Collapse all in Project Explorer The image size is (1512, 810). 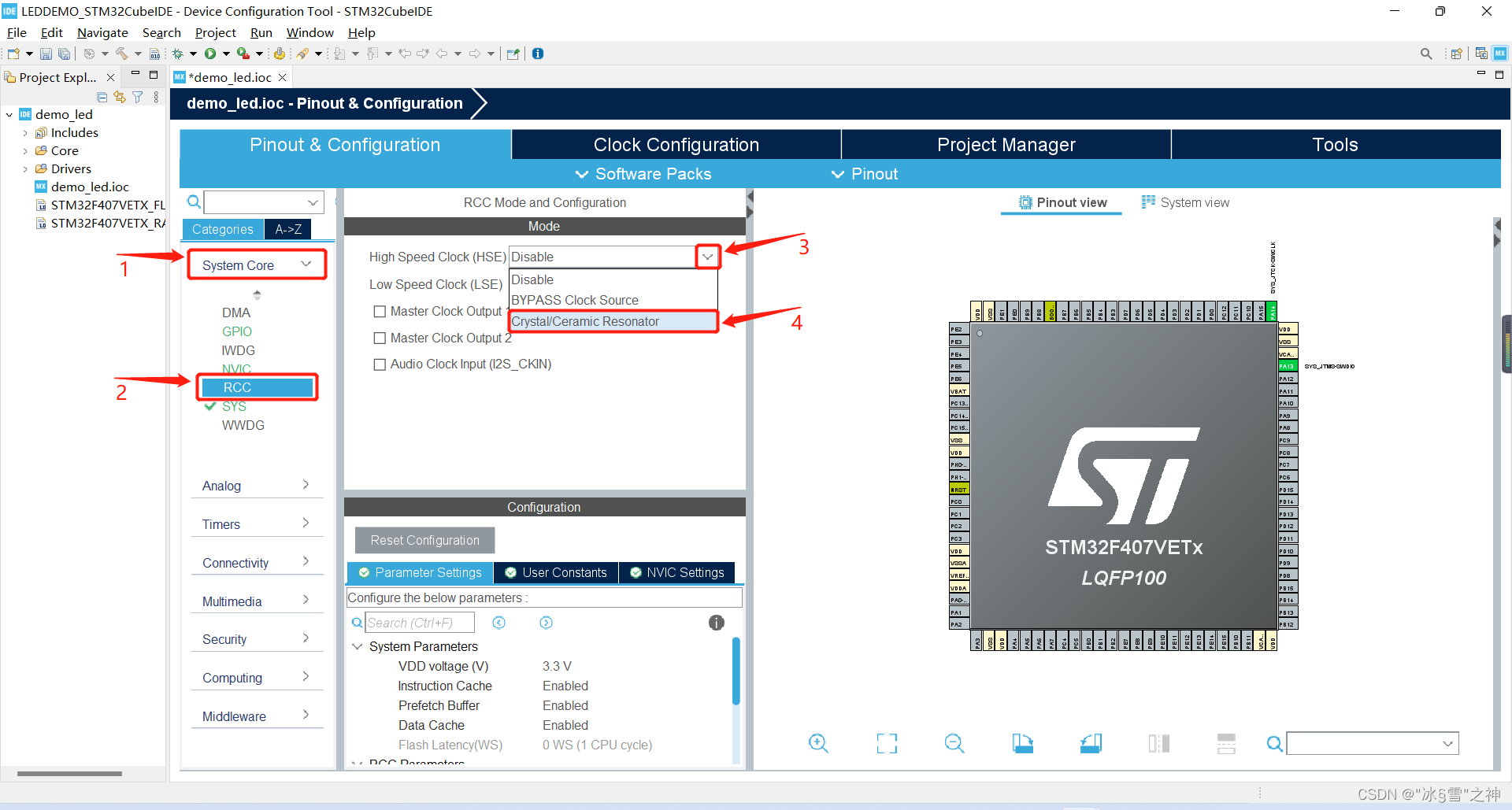[102, 97]
